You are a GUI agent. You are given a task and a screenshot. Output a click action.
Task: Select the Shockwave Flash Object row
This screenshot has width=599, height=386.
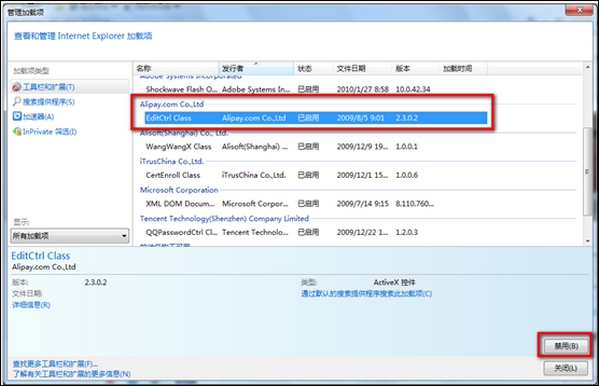coord(316,89)
